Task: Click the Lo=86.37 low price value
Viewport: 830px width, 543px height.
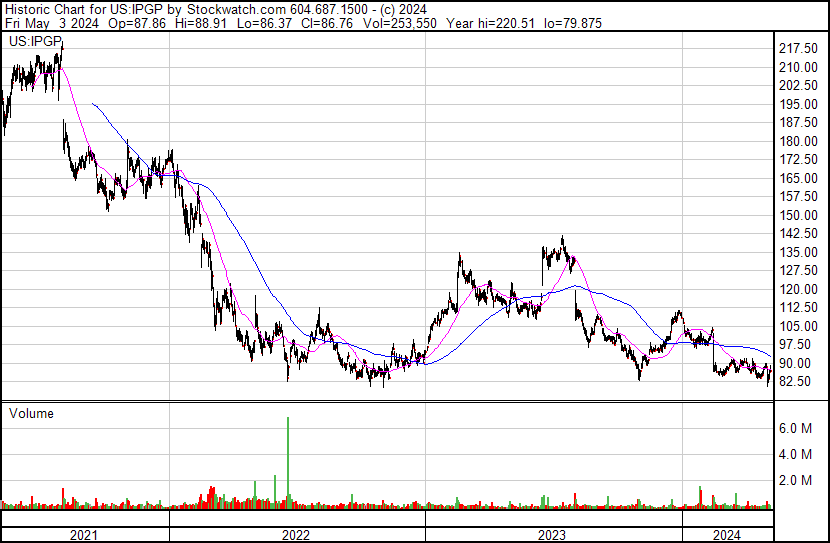Action: tap(264, 23)
